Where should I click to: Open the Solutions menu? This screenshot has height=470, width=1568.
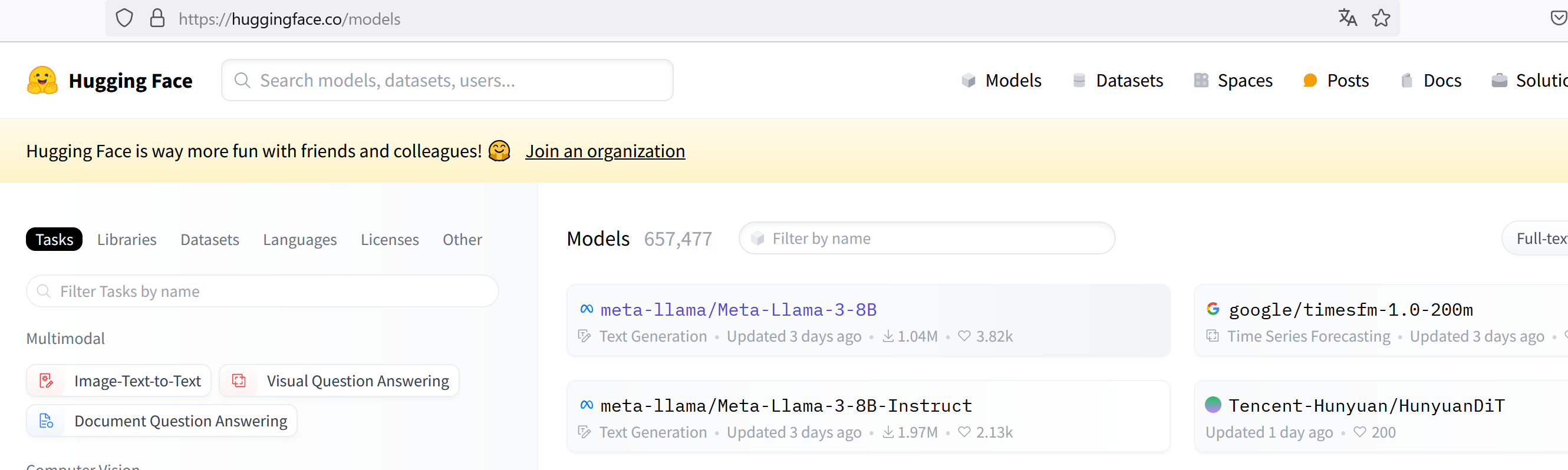pyautogui.click(x=1530, y=80)
